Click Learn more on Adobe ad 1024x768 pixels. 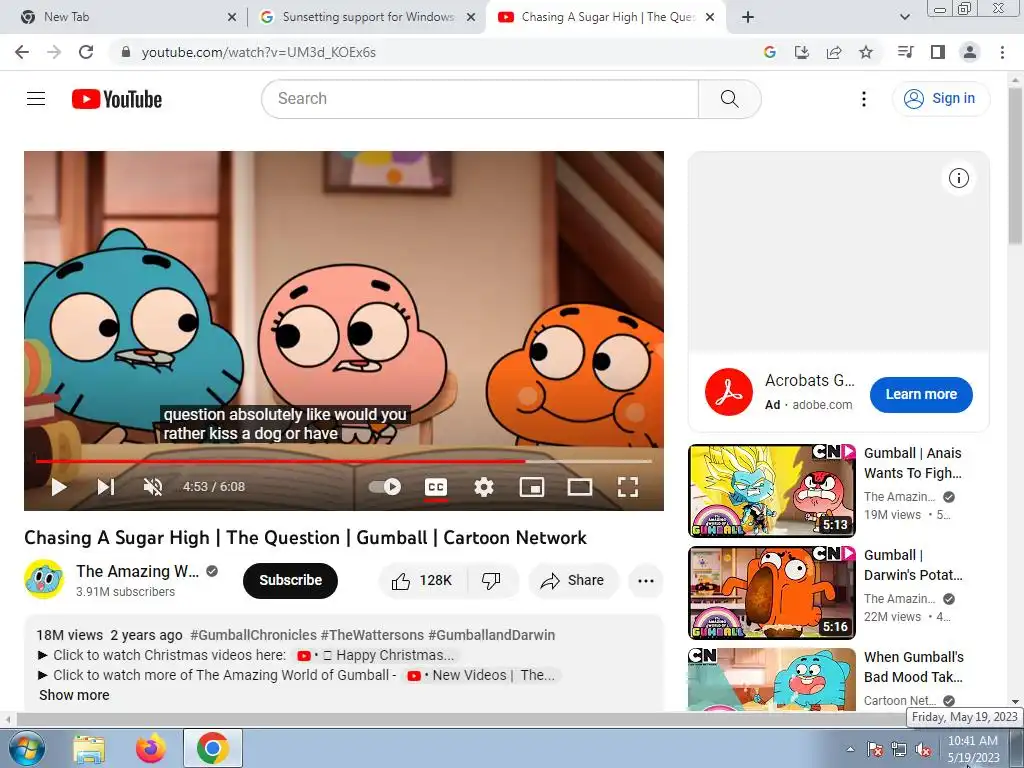[x=921, y=394]
